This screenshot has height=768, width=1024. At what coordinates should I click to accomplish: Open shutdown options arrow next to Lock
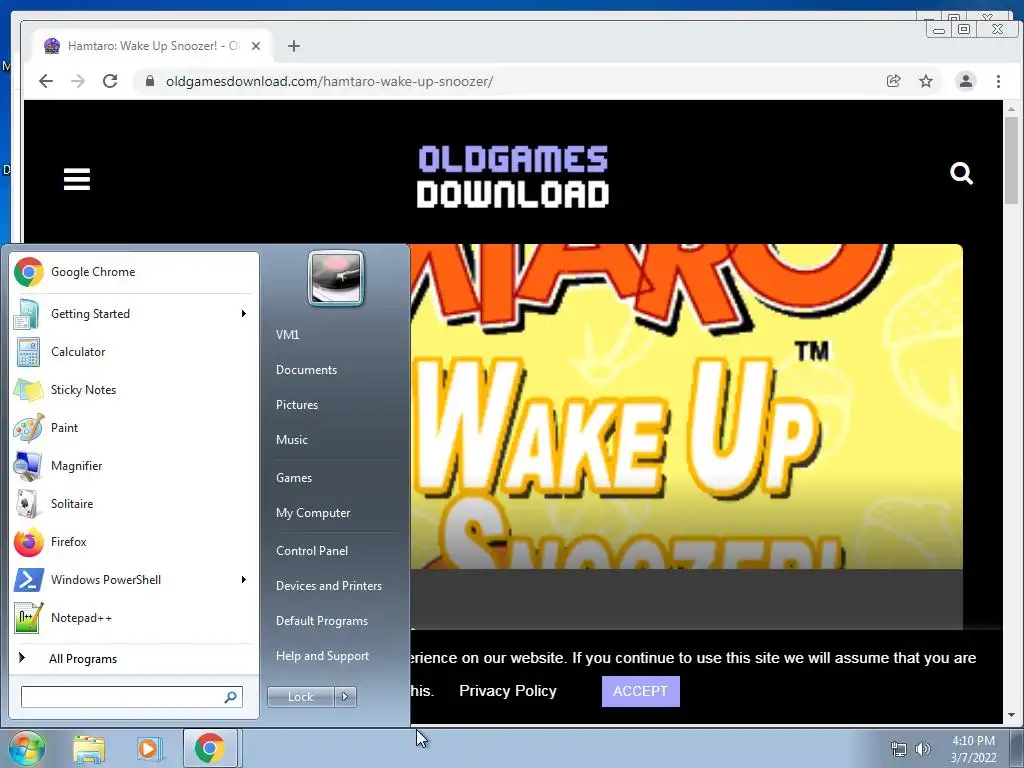click(345, 697)
